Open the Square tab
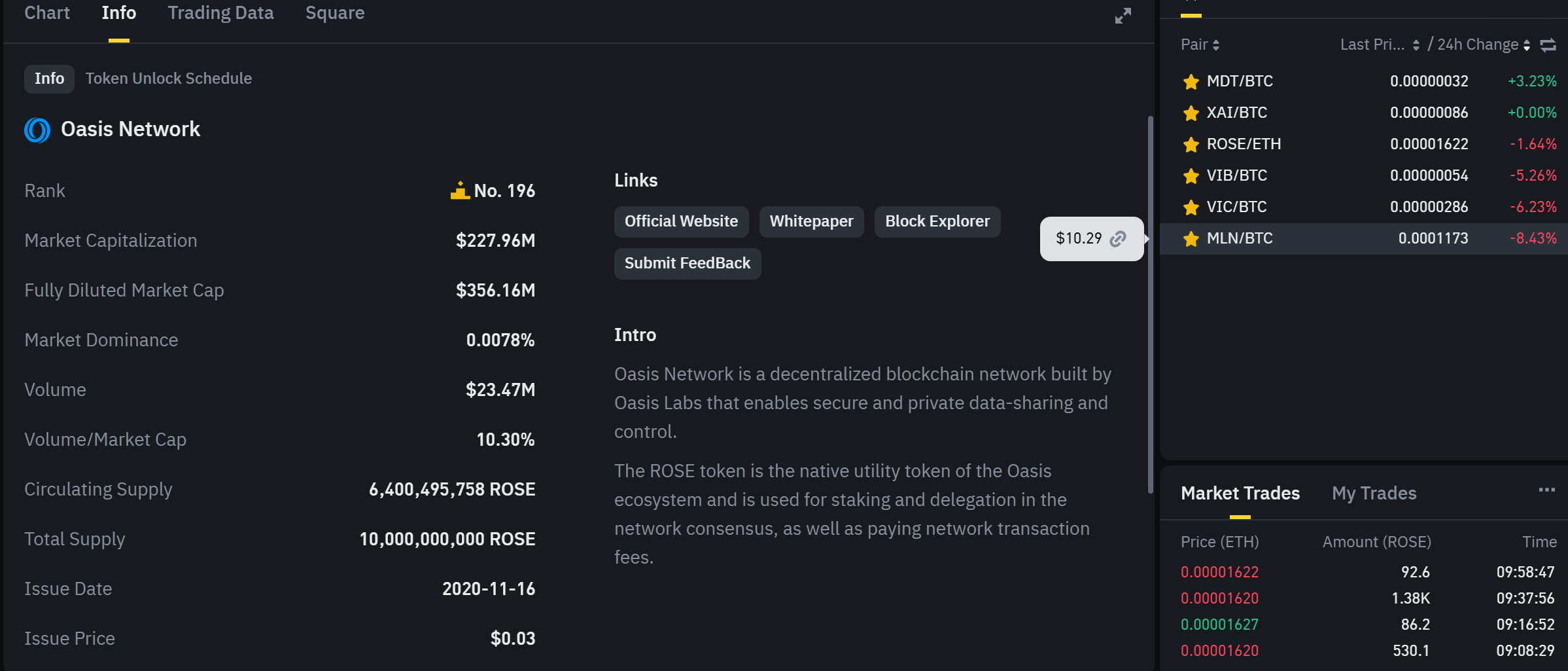Image resolution: width=1568 pixels, height=671 pixels. (x=335, y=13)
